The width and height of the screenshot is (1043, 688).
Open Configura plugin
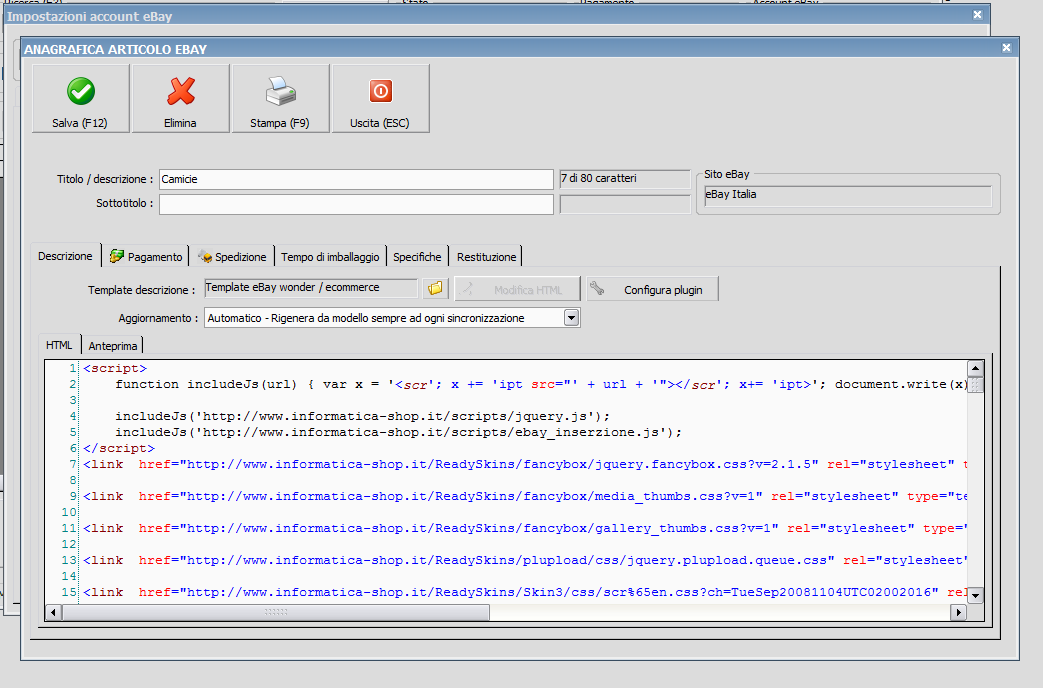click(x=653, y=289)
